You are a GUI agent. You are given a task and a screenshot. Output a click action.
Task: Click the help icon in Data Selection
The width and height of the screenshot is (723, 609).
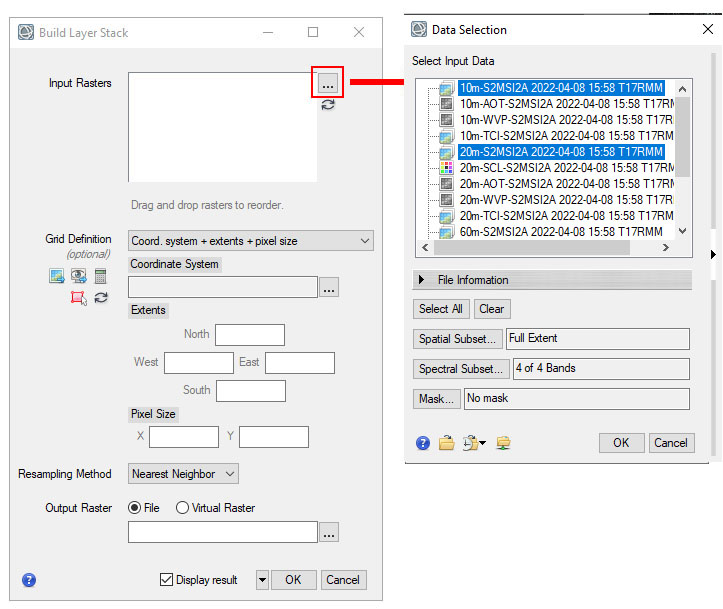click(x=423, y=443)
